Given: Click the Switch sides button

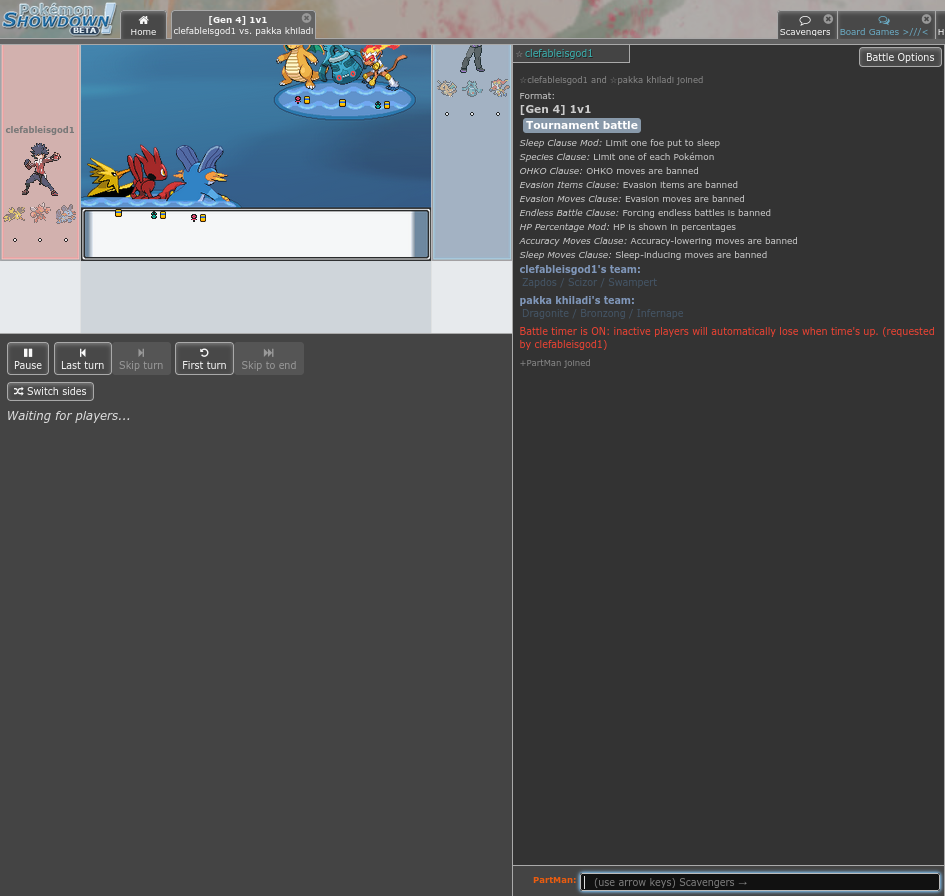Looking at the screenshot, I should tap(51, 392).
